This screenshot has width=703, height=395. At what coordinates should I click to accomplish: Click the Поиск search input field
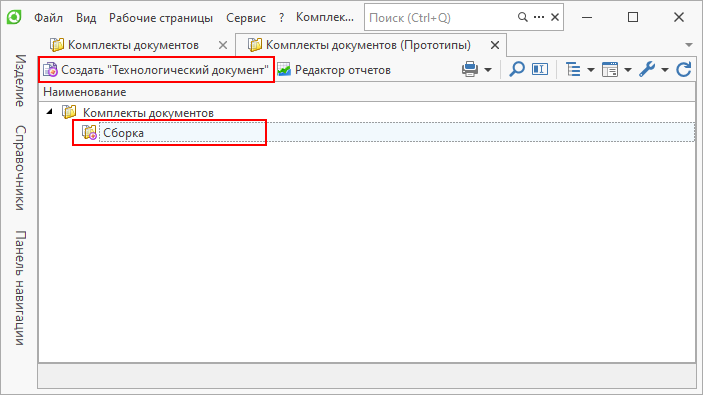coord(442,17)
